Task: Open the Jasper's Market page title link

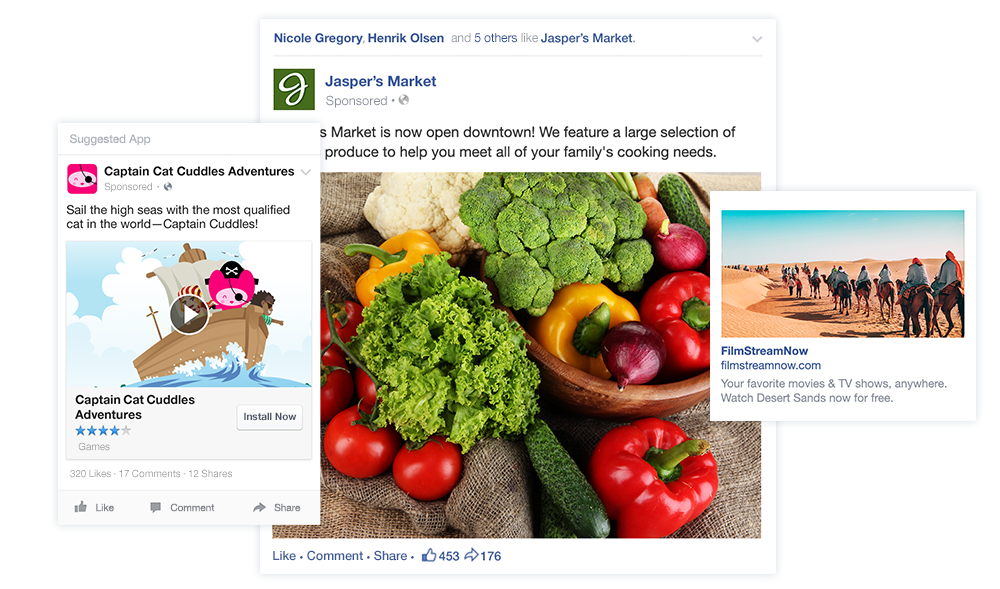Action: (381, 82)
